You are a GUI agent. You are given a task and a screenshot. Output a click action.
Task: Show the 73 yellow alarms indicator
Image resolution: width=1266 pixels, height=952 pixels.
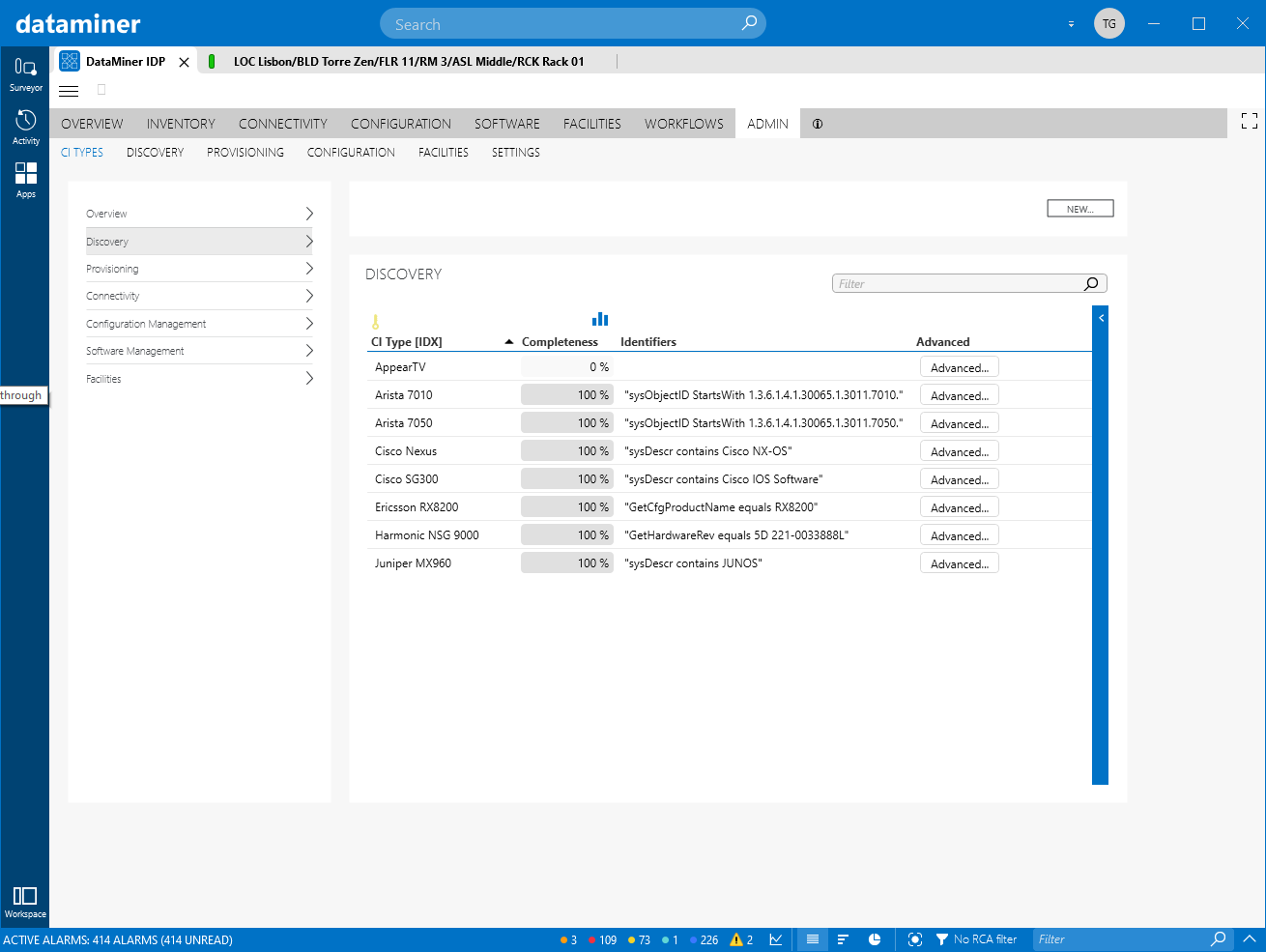coord(639,939)
